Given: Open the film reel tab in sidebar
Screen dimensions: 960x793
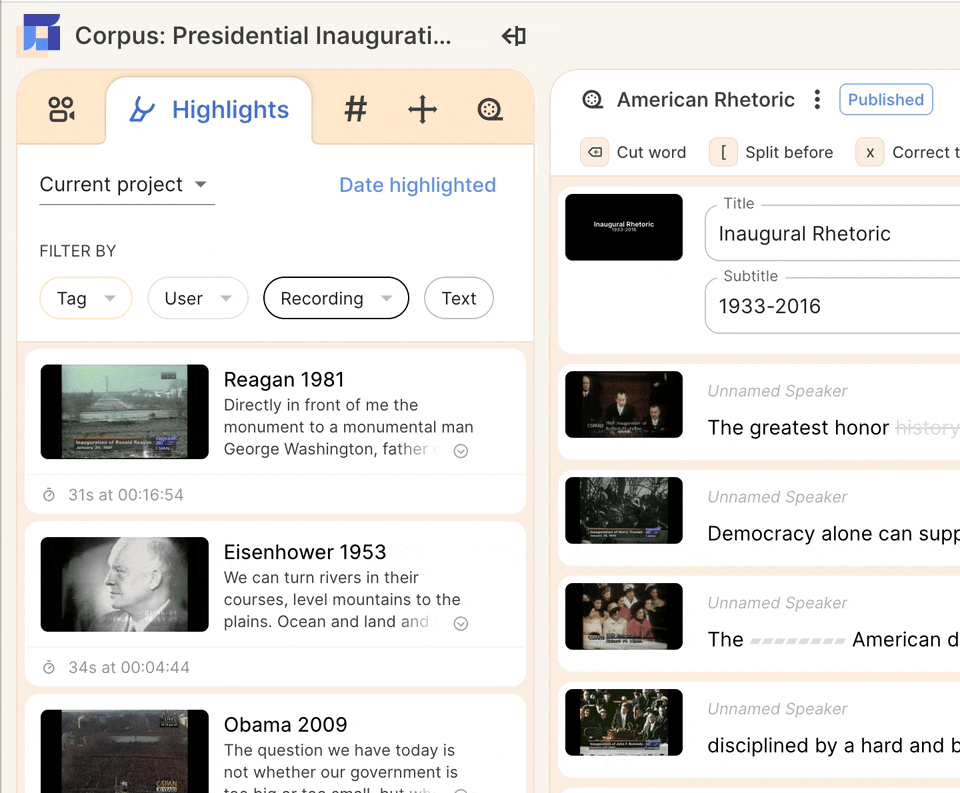Looking at the screenshot, I should click(490, 110).
